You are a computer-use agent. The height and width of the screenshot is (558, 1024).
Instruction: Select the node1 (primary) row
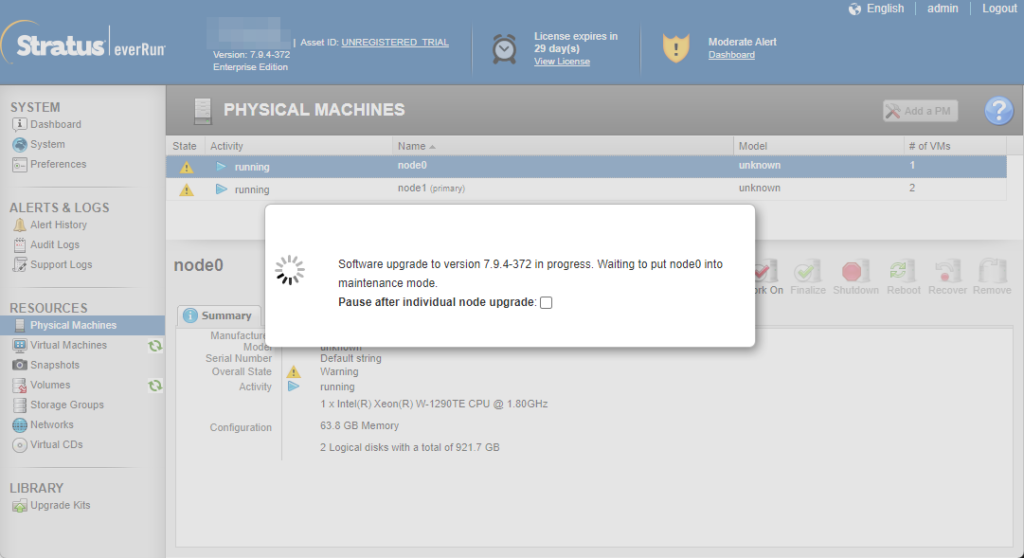[586, 189]
